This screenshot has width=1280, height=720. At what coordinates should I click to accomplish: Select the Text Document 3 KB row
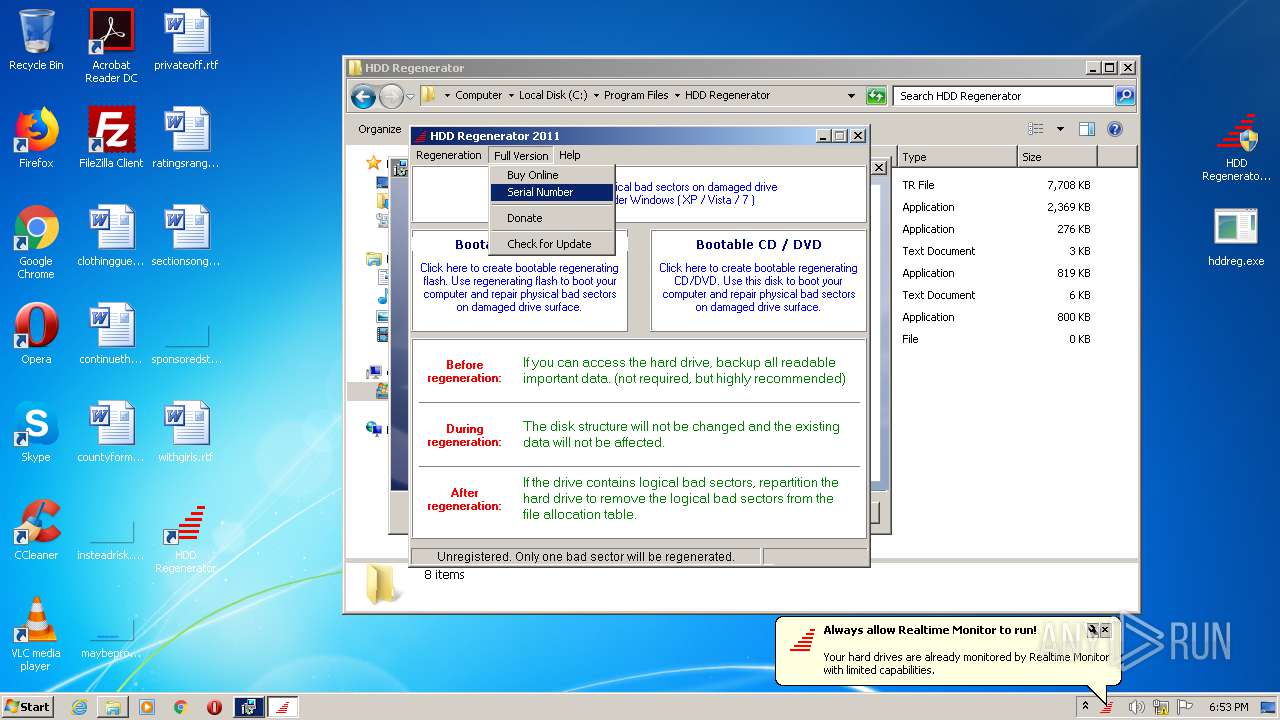click(x=996, y=251)
